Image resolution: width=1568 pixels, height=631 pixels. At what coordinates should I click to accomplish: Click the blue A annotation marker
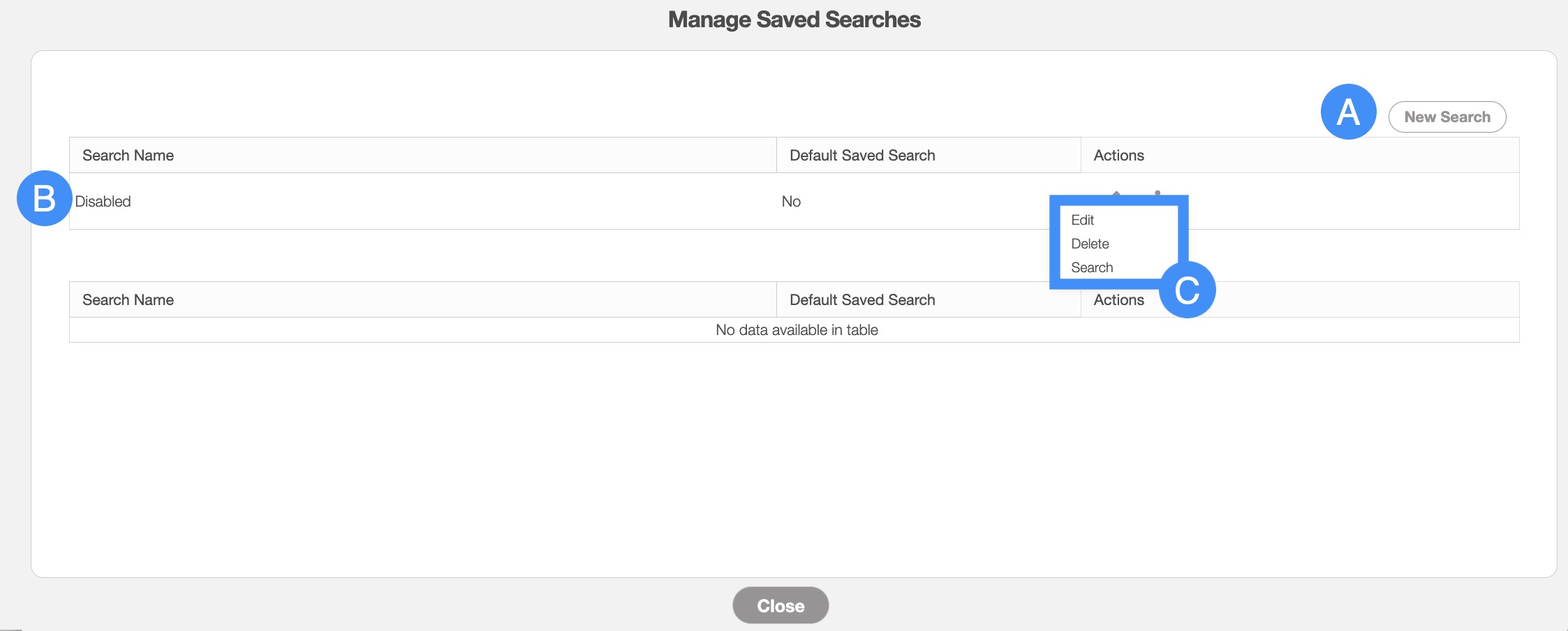point(1348,112)
